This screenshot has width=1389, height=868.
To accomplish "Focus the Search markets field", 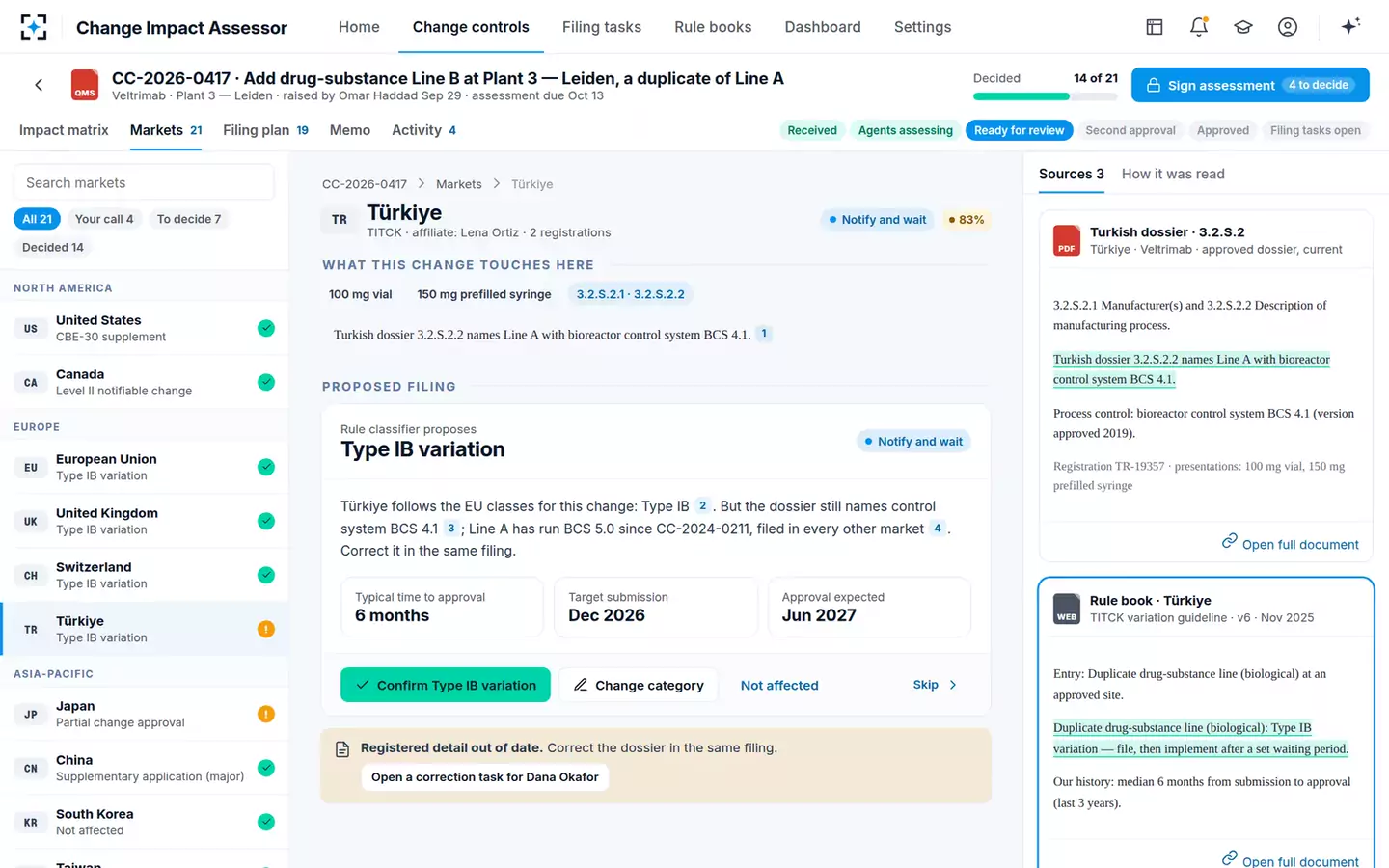I will (144, 182).
